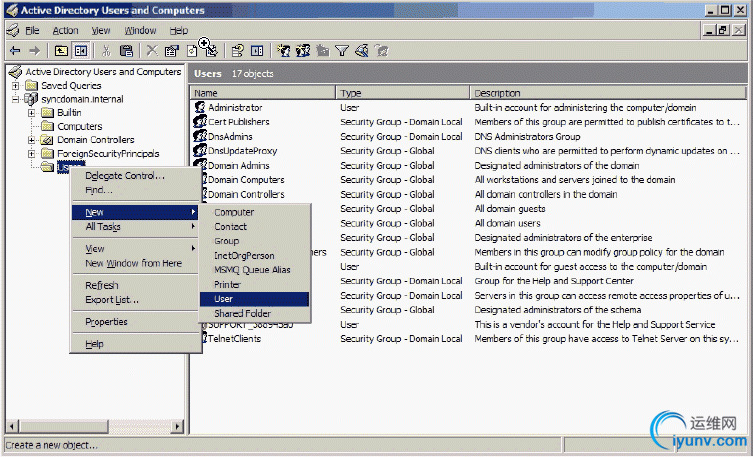Click the Forward arrow toolbar icon

34,50
